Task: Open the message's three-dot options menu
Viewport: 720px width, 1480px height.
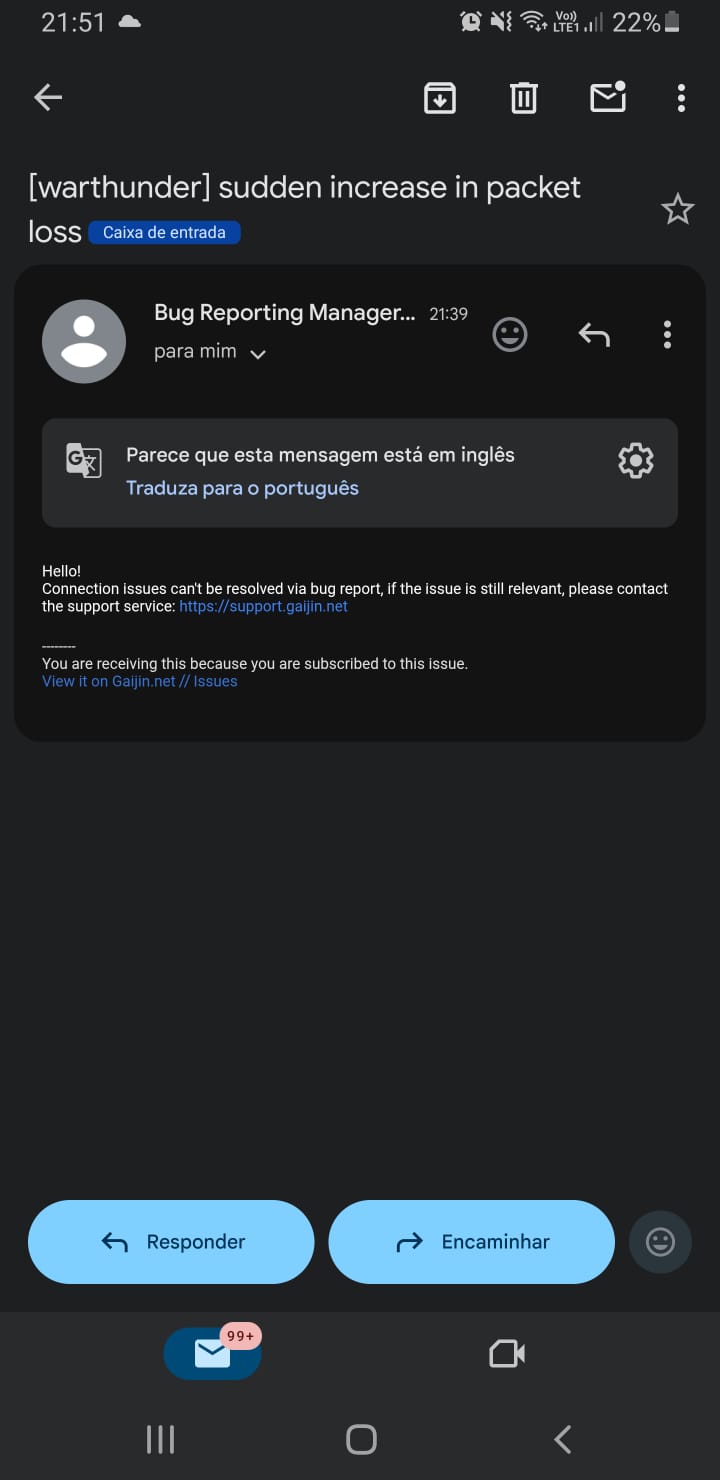Action: [667, 334]
